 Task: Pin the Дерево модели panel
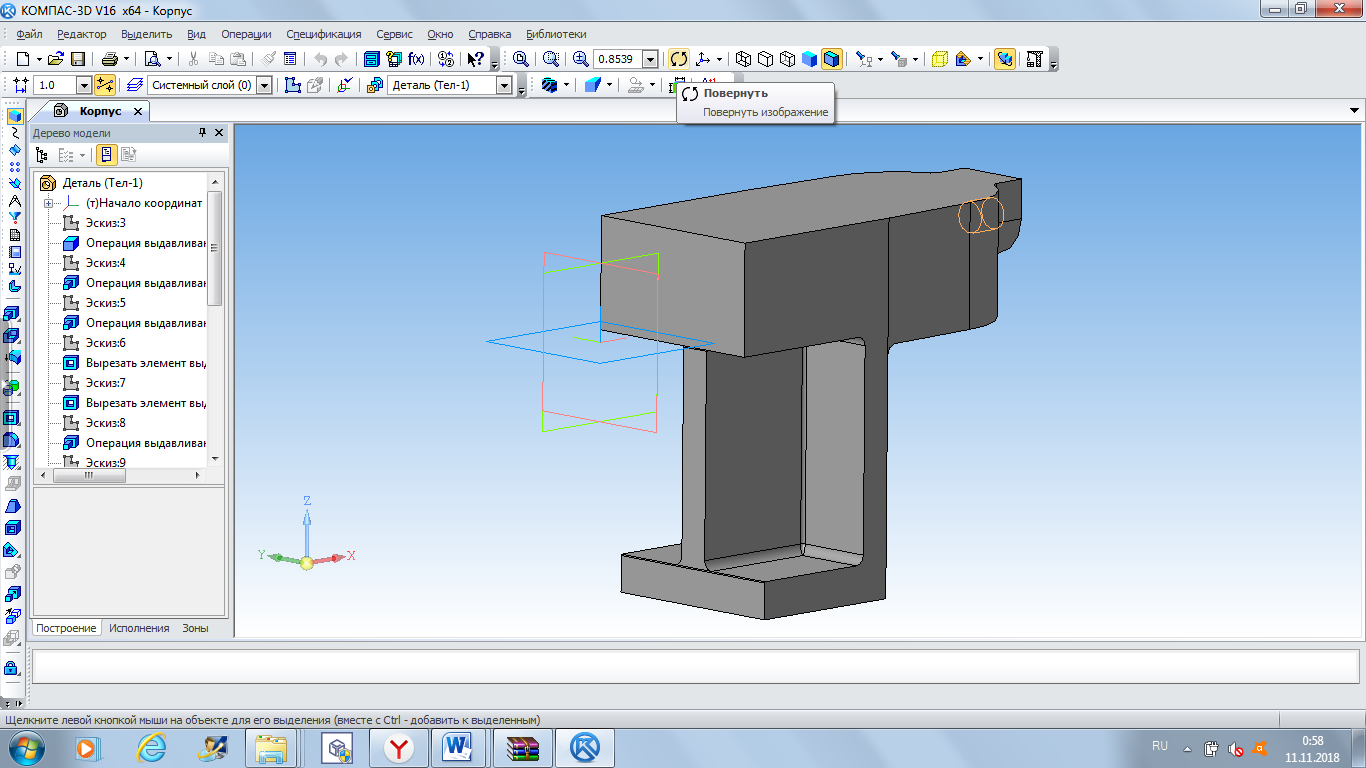tap(203, 133)
